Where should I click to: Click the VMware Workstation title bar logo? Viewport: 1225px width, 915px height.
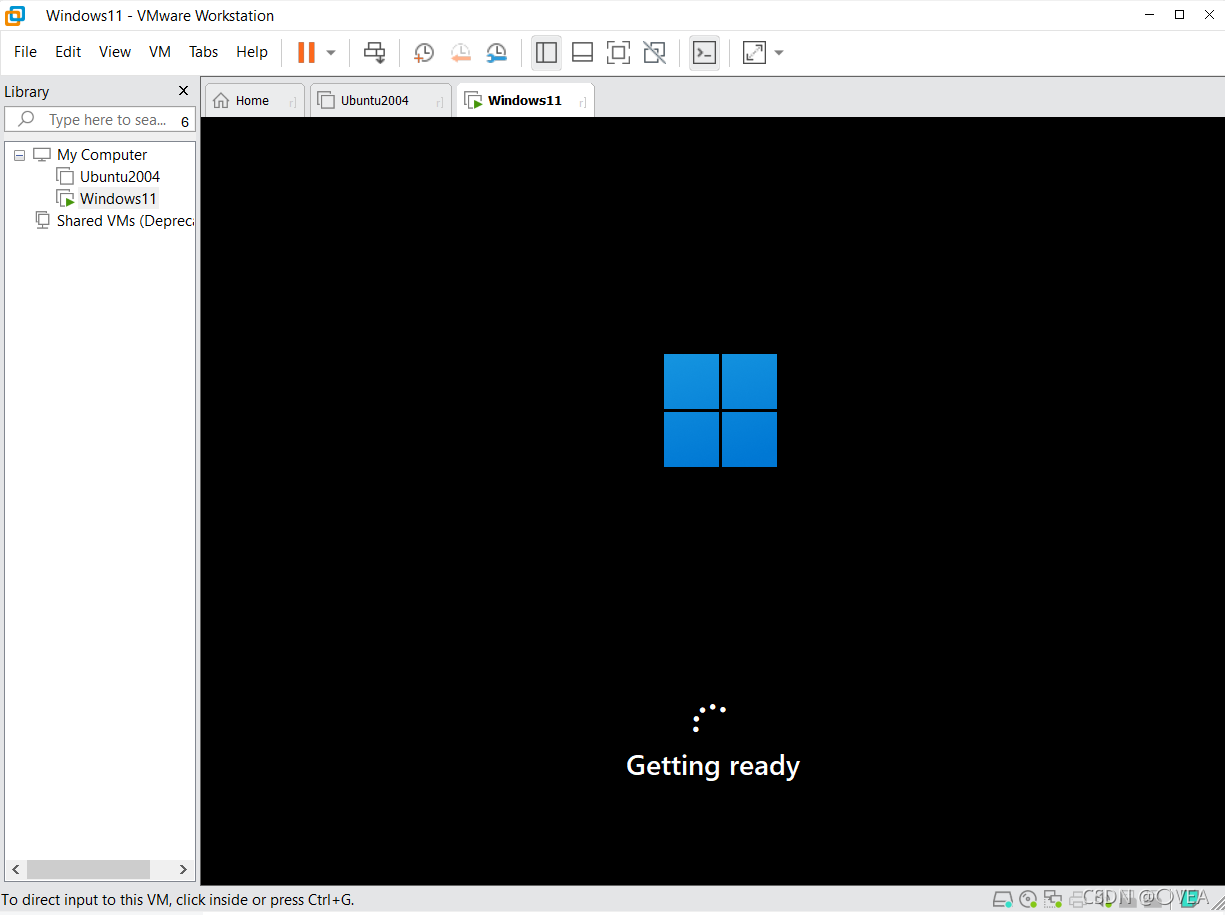point(15,15)
